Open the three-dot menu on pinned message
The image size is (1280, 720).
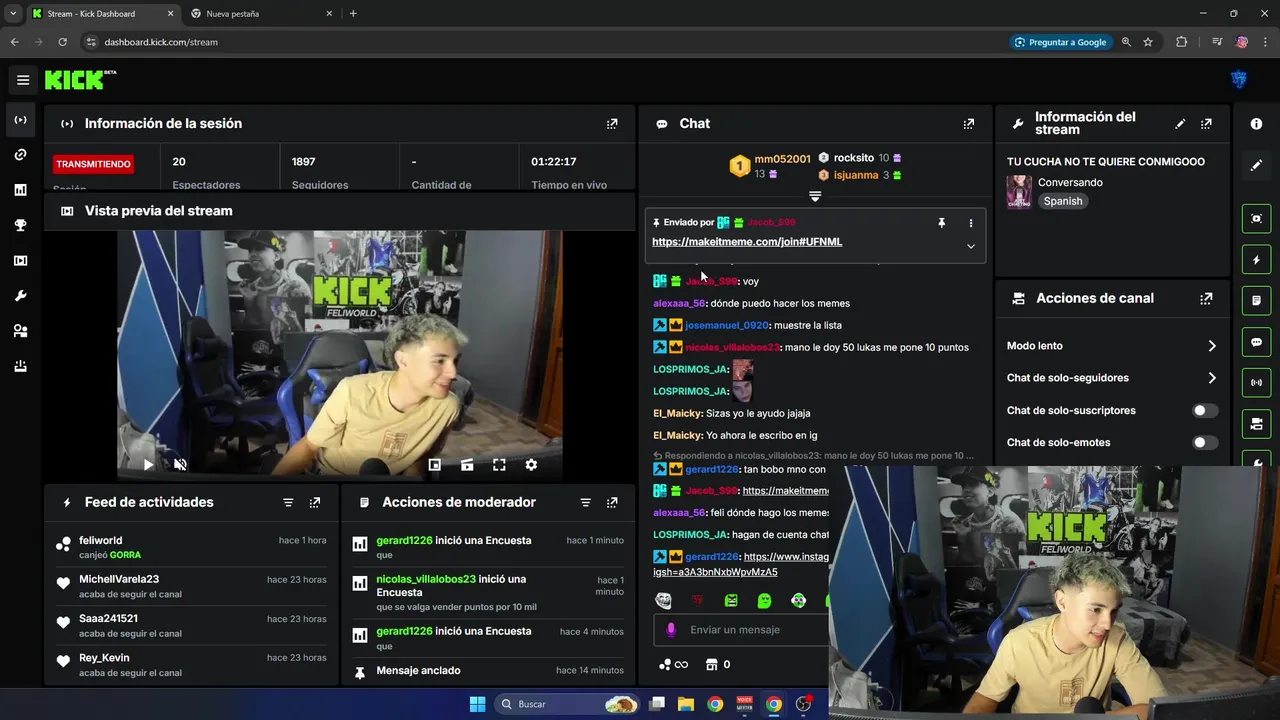(x=970, y=223)
